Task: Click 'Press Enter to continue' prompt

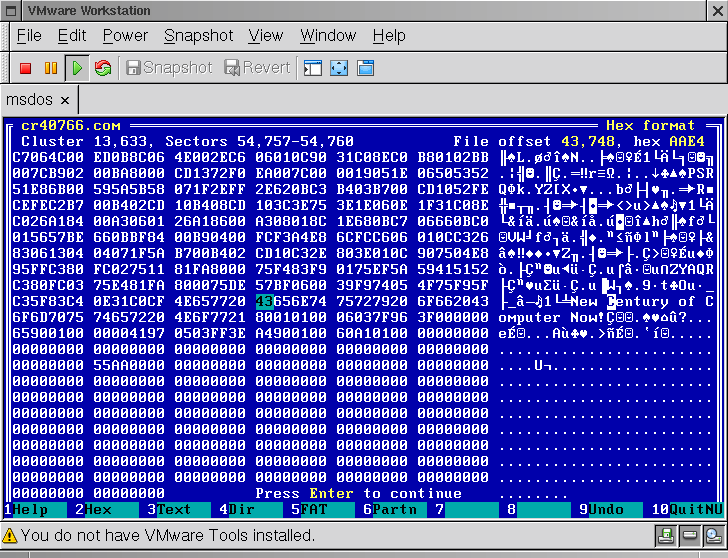Action: point(358,493)
